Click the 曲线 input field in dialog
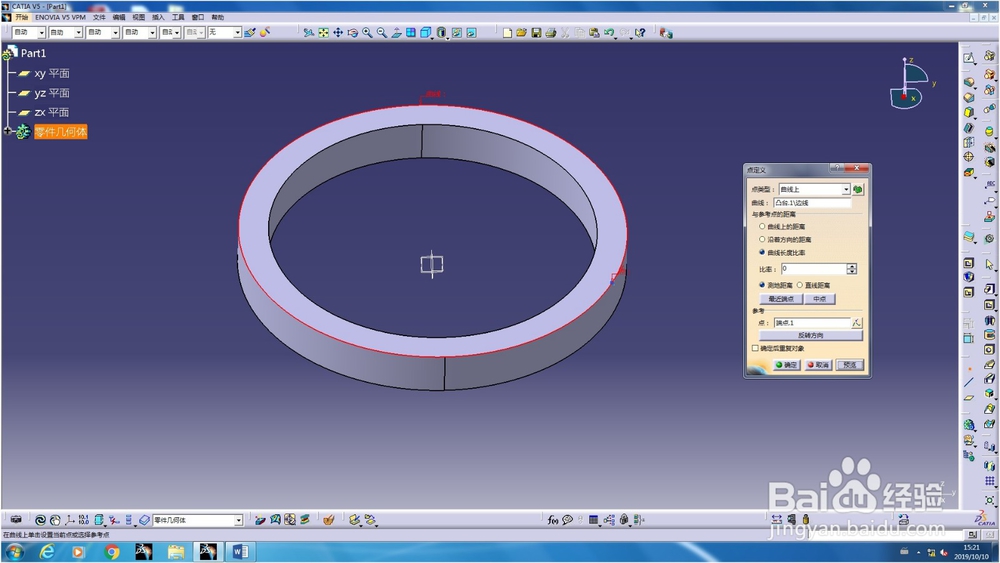The image size is (1000, 563). (x=812, y=203)
